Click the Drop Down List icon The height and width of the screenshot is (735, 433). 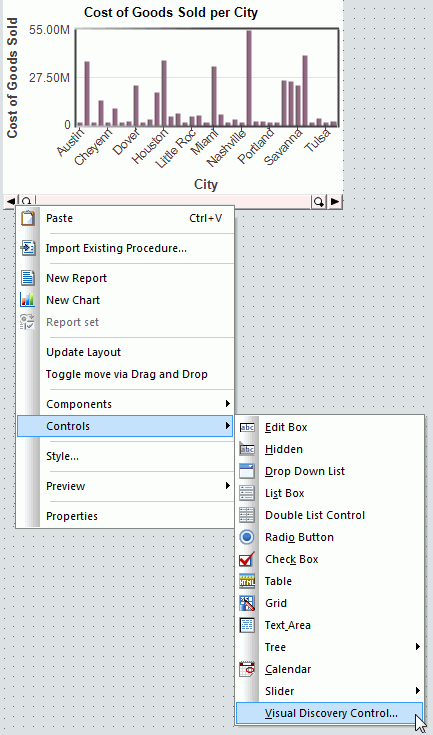[x=247, y=471]
